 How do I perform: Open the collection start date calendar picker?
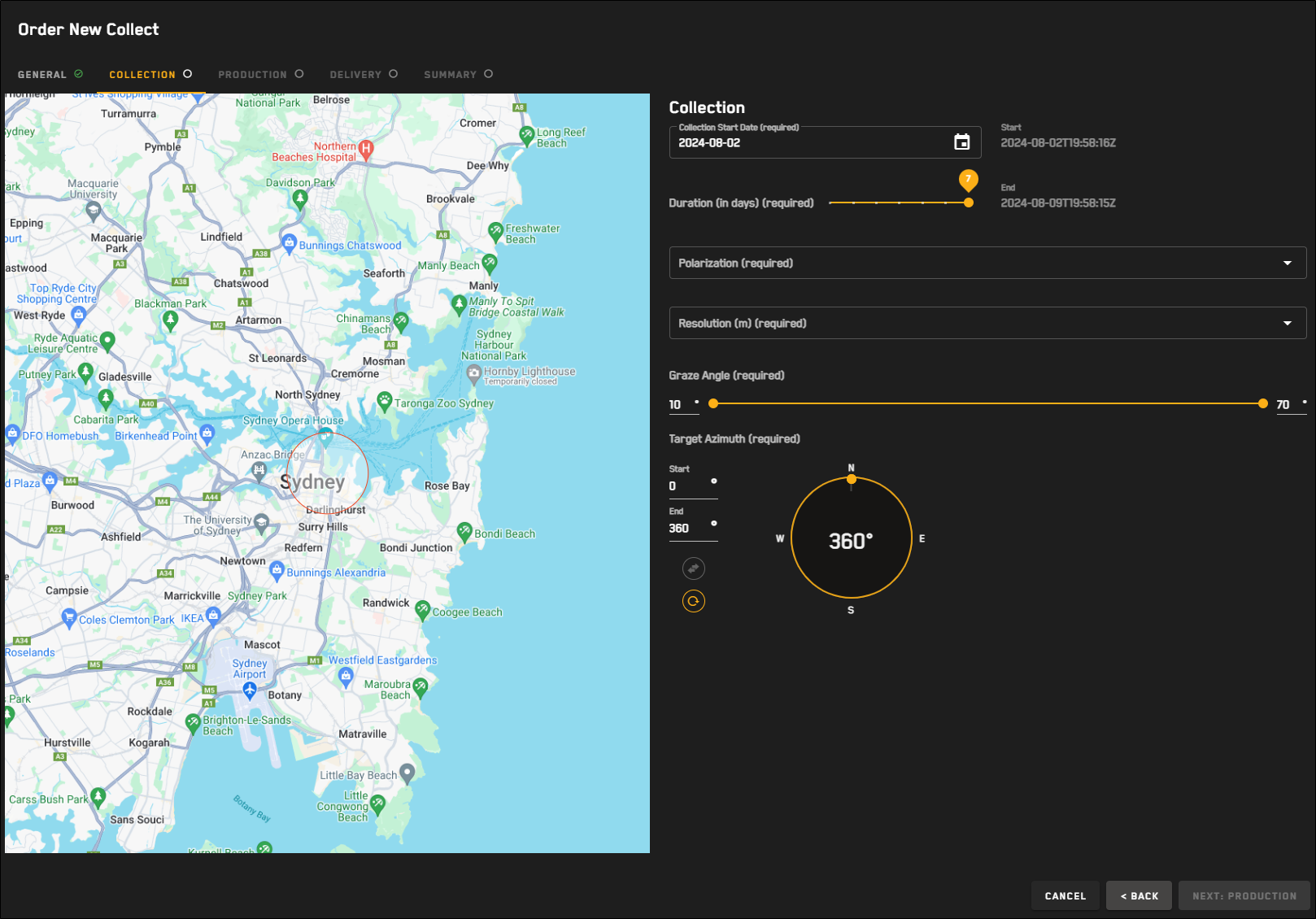[x=961, y=142]
